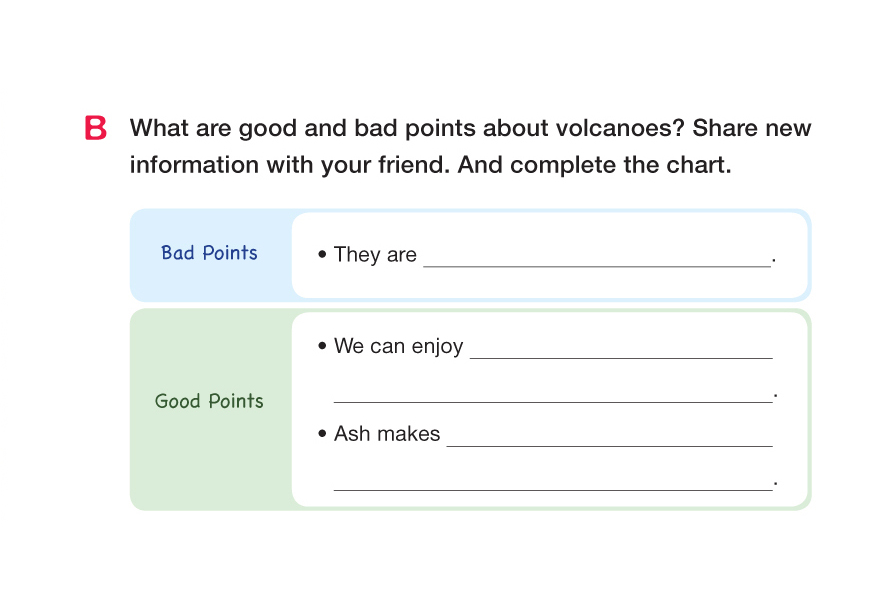Click the bullet before "They are"
Image resolution: width=873 pixels, height=612 pixels.
click(322, 255)
